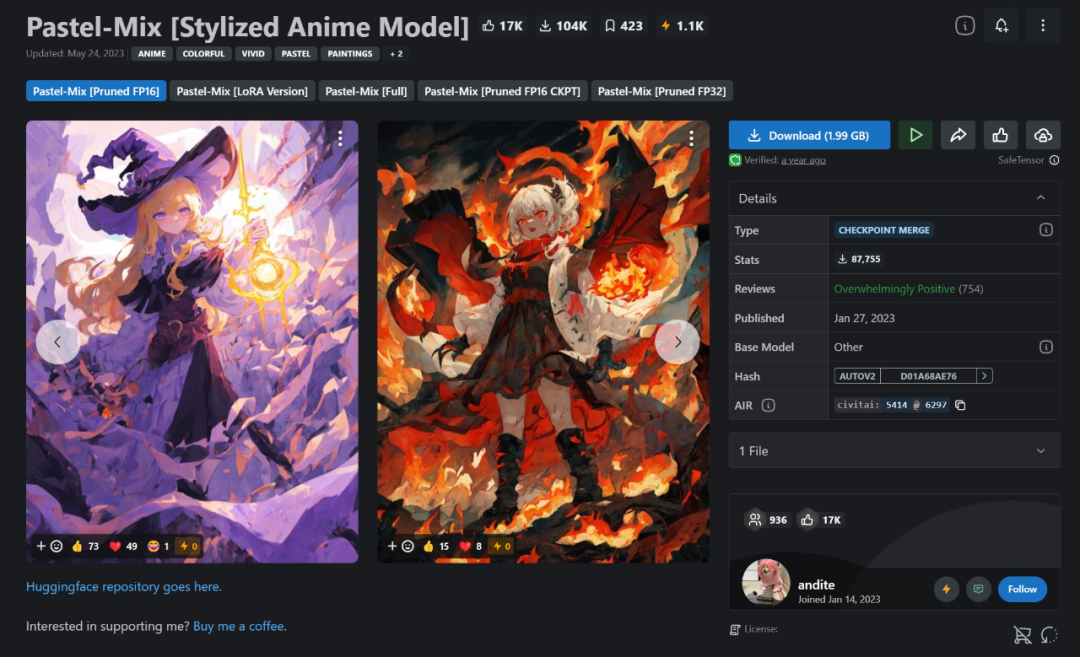Click the notification bell icon
Screen dimensions: 1080x657
(x=1001, y=26)
